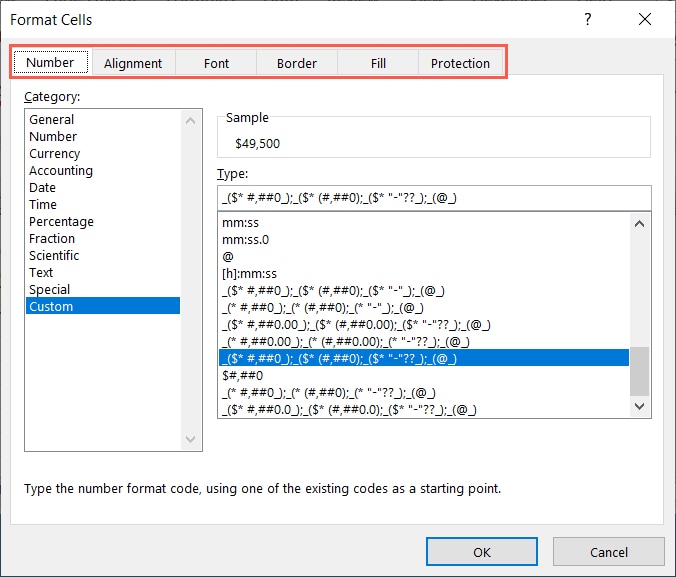Screen dimensions: 676x577
Task: Choose Number in the category list
Action: pos(103,137)
